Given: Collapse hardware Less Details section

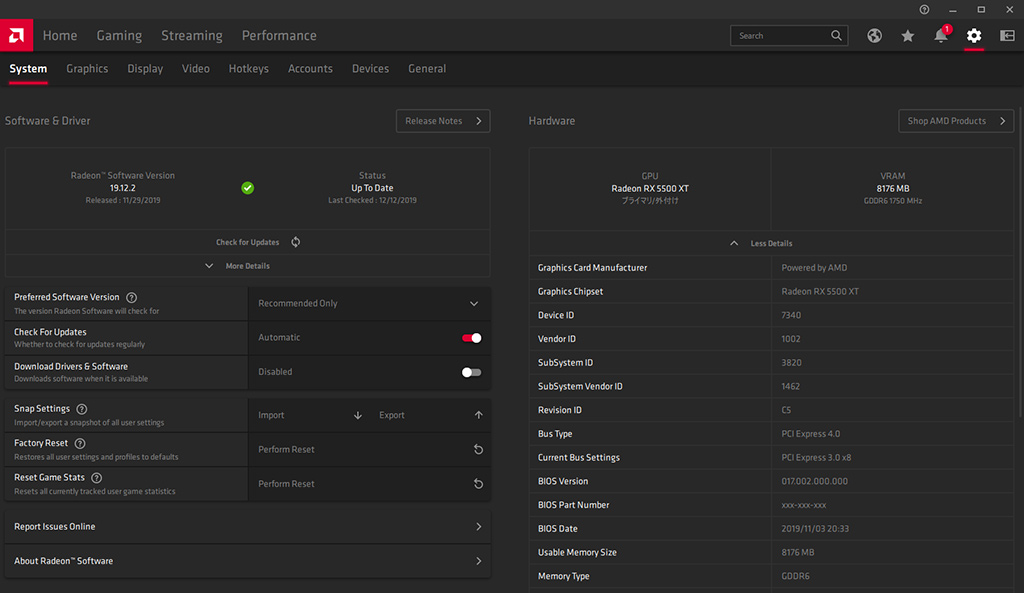Looking at the screenshot, I should click(x=762, y=244).
